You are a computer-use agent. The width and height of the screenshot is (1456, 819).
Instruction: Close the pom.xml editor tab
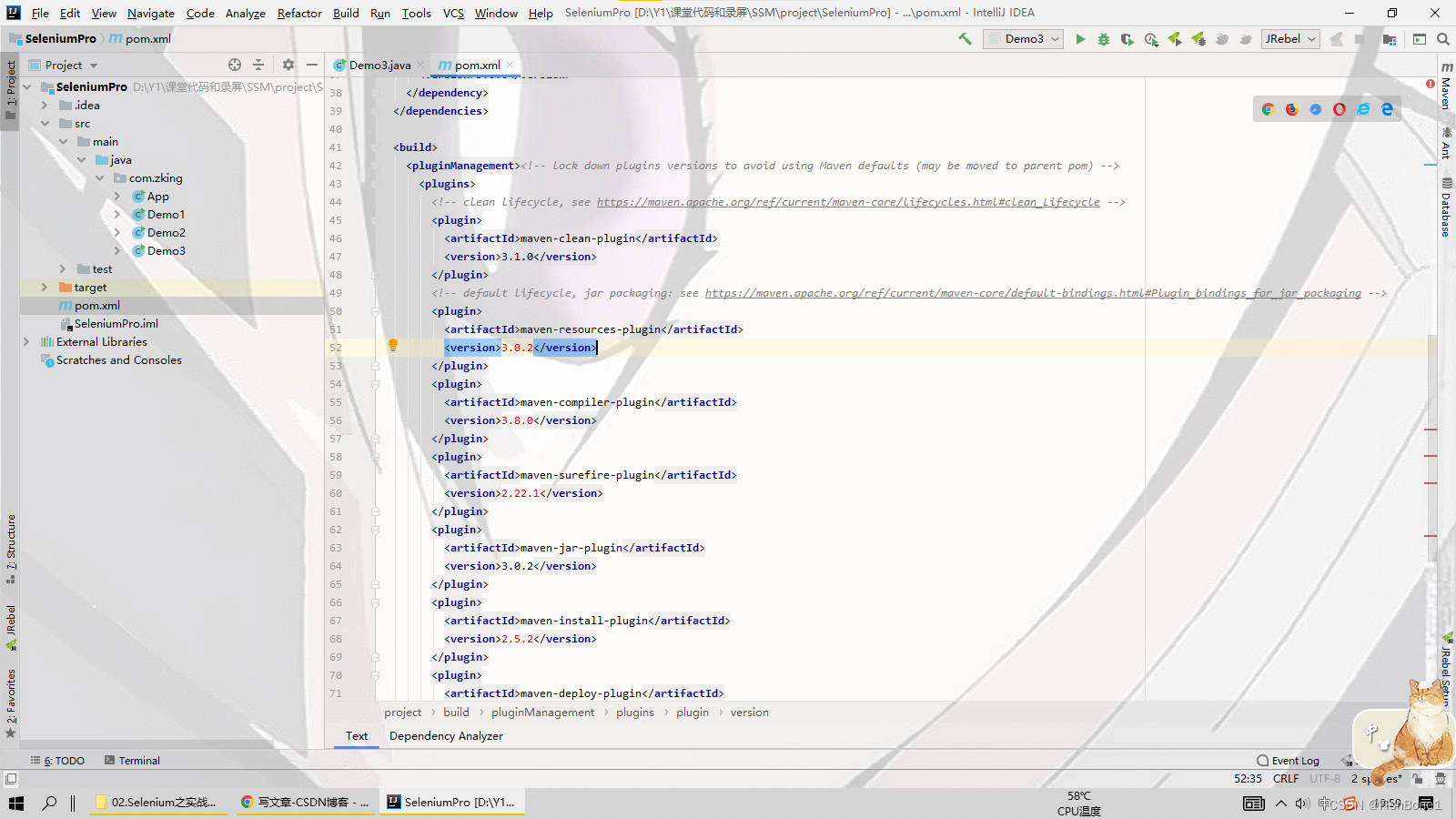[x=510, y=65]
